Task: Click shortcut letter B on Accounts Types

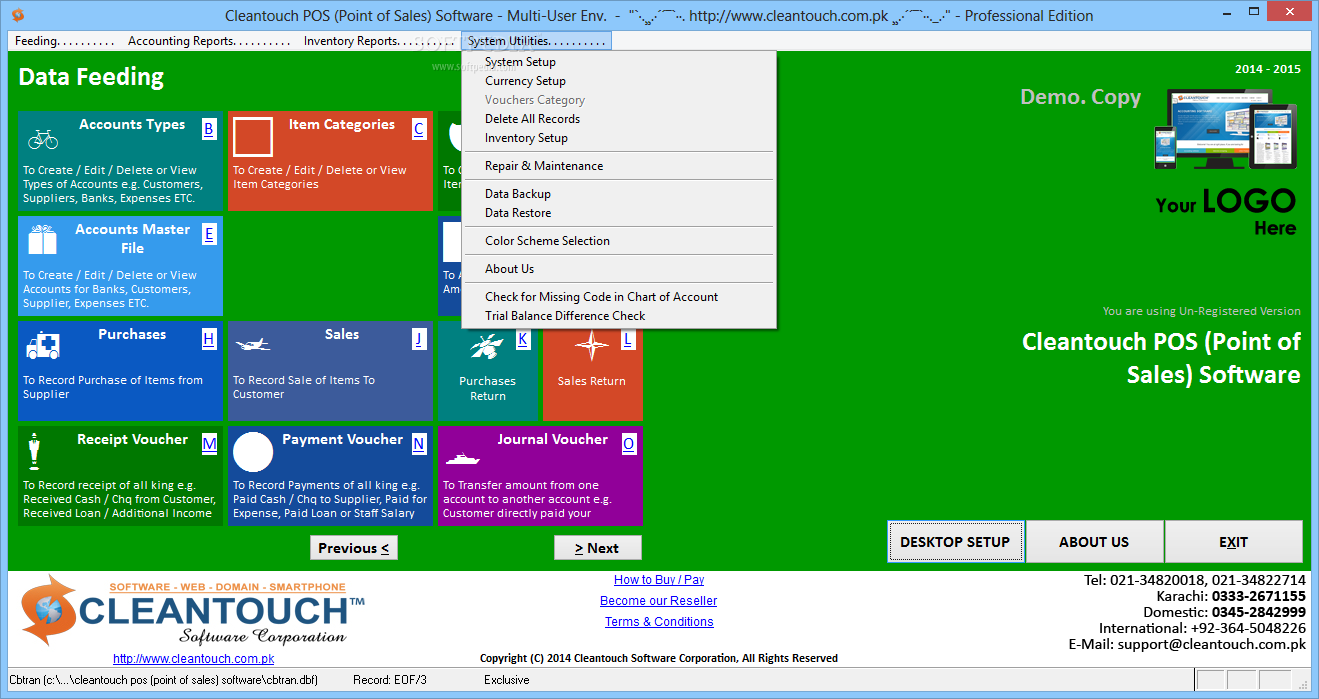Action: 208,129
